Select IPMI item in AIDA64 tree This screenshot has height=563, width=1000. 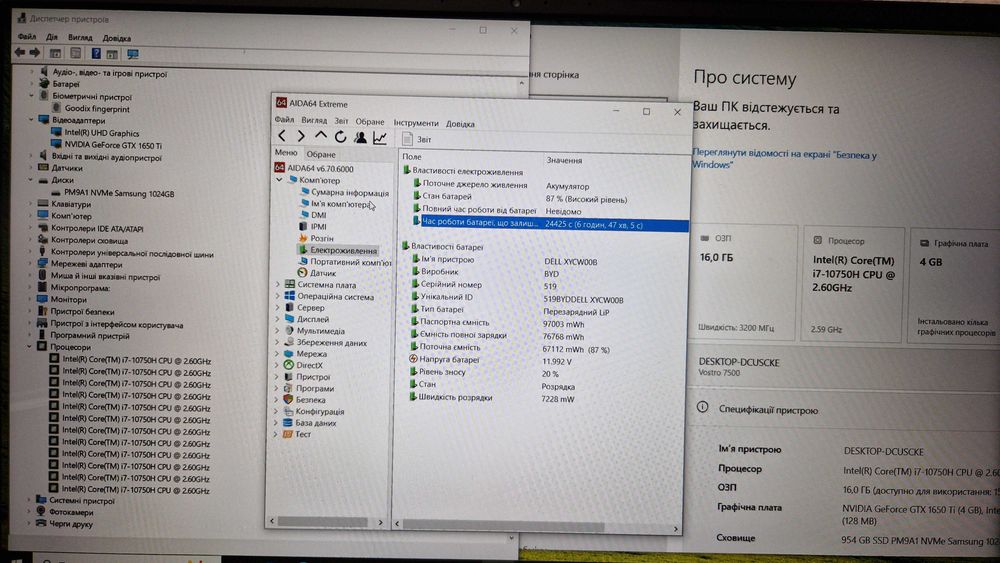[x=319, y=227]
